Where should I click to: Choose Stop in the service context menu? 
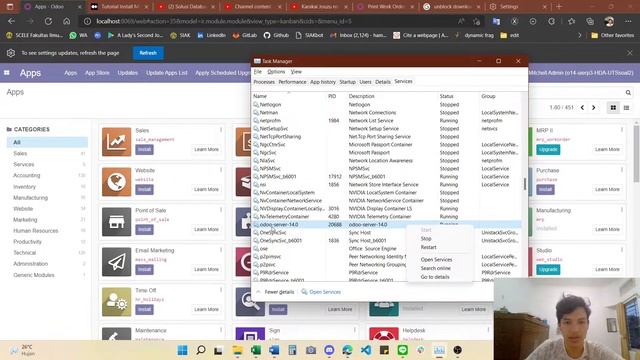tap(426, 239)
